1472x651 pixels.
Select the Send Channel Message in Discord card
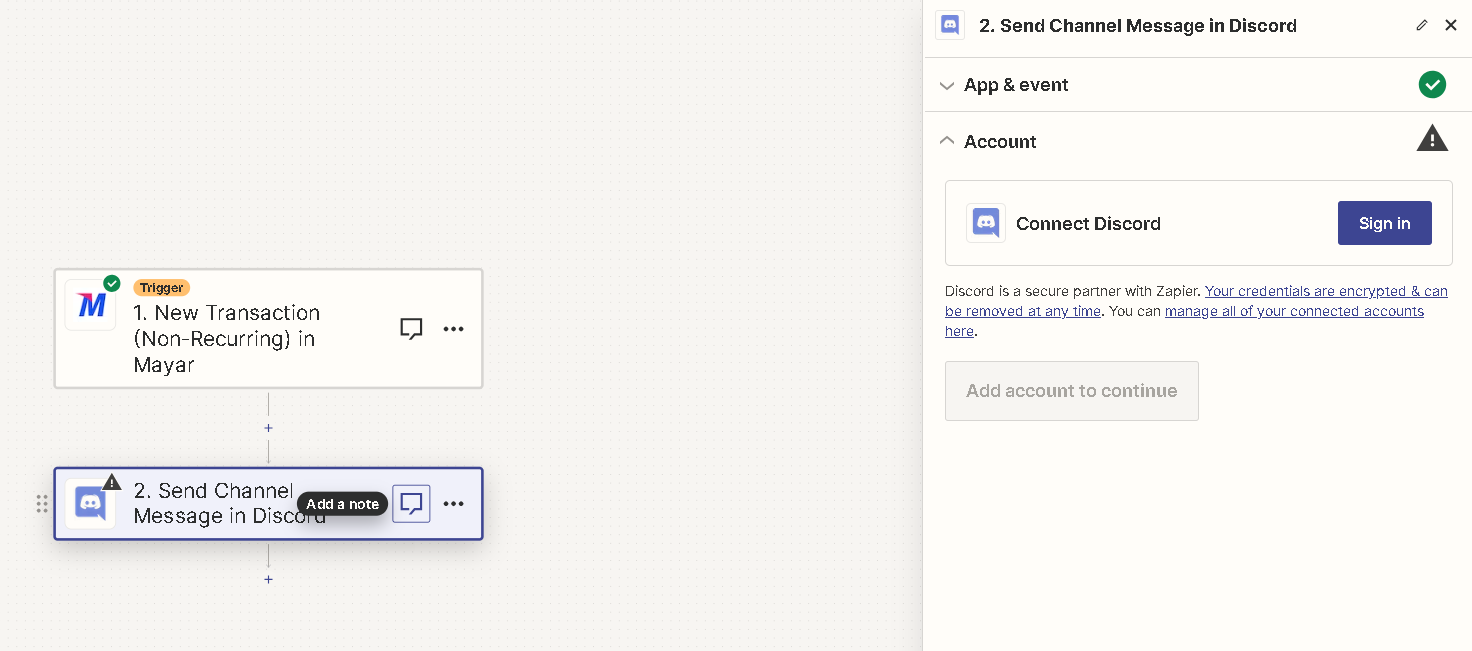coord(268,504)
